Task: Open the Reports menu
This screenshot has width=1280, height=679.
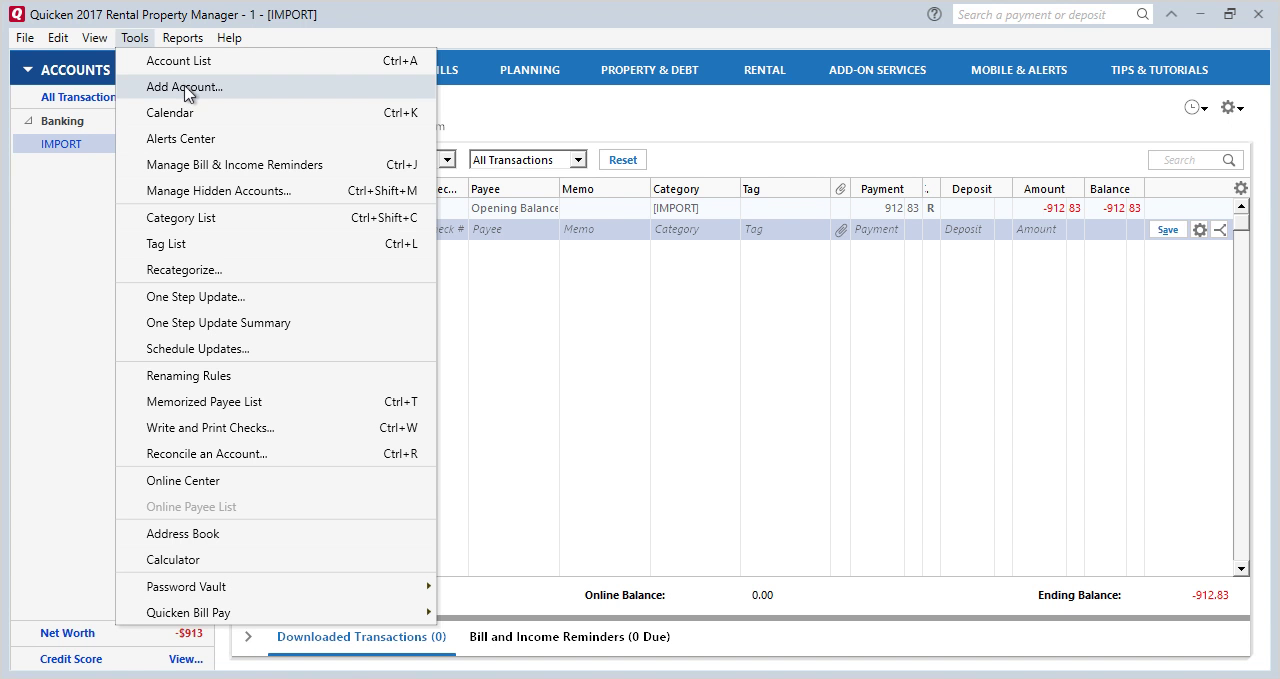Action: 183,38
